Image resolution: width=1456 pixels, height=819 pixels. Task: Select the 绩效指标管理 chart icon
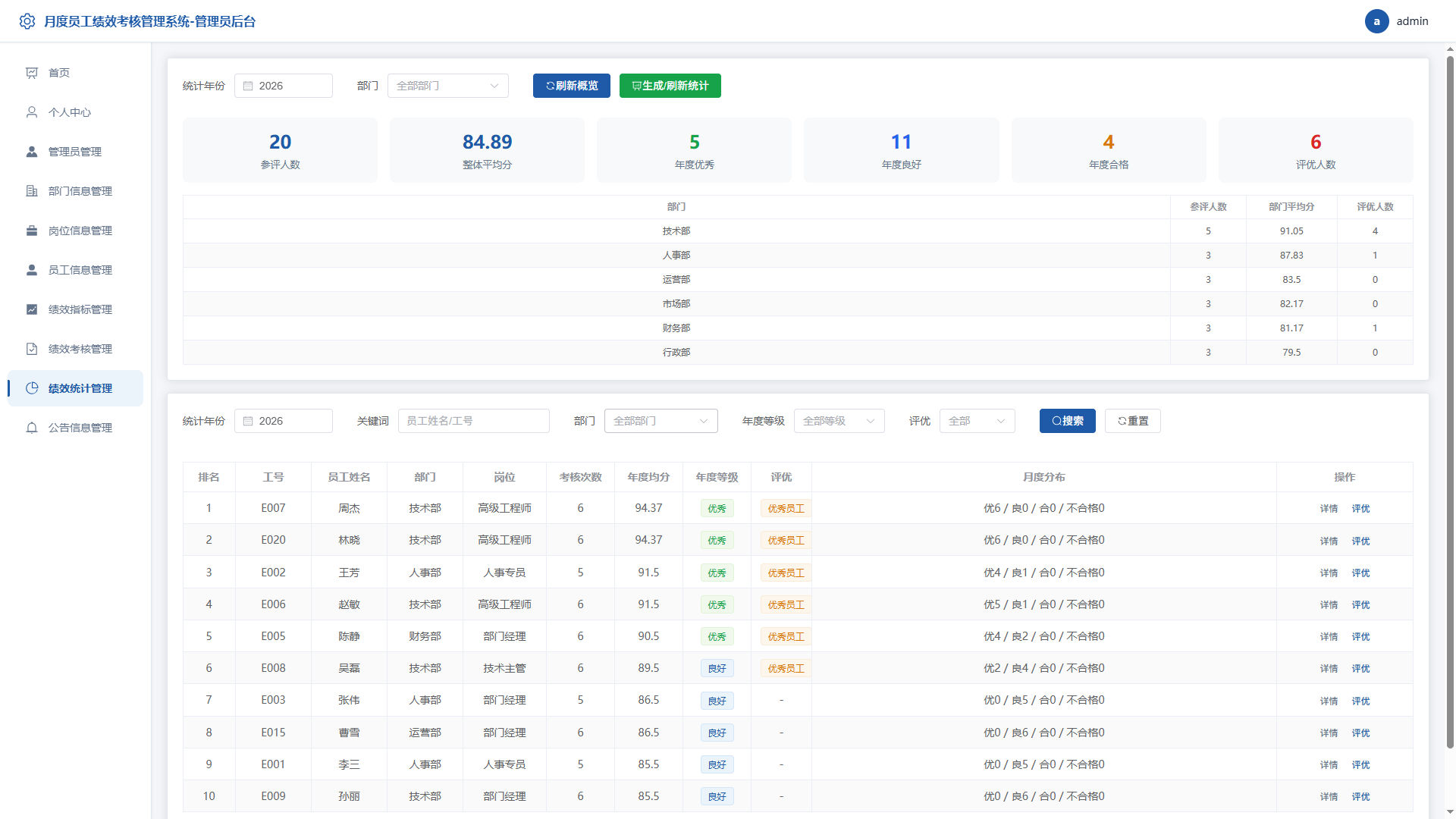coord(32,309)
